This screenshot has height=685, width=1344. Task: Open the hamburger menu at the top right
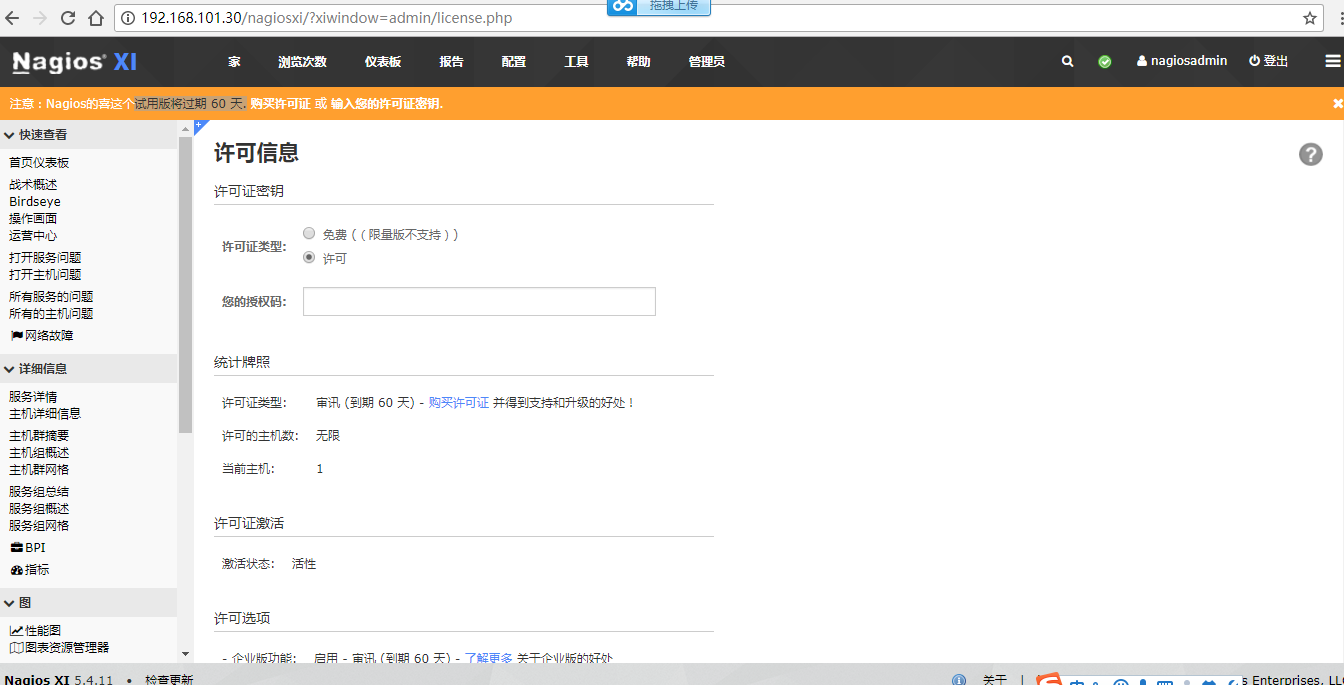[1332, 61]
